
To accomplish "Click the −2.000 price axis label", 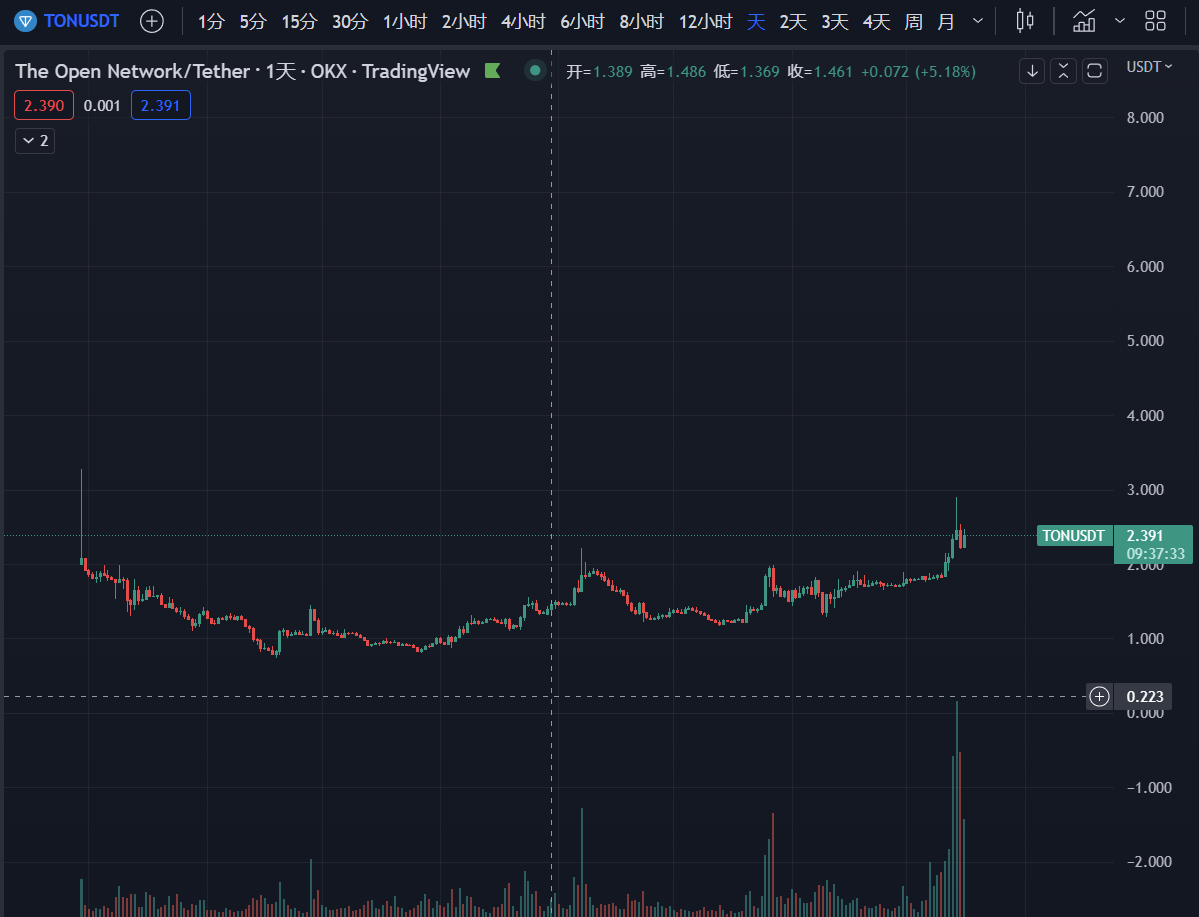I will coord(1149,863).
